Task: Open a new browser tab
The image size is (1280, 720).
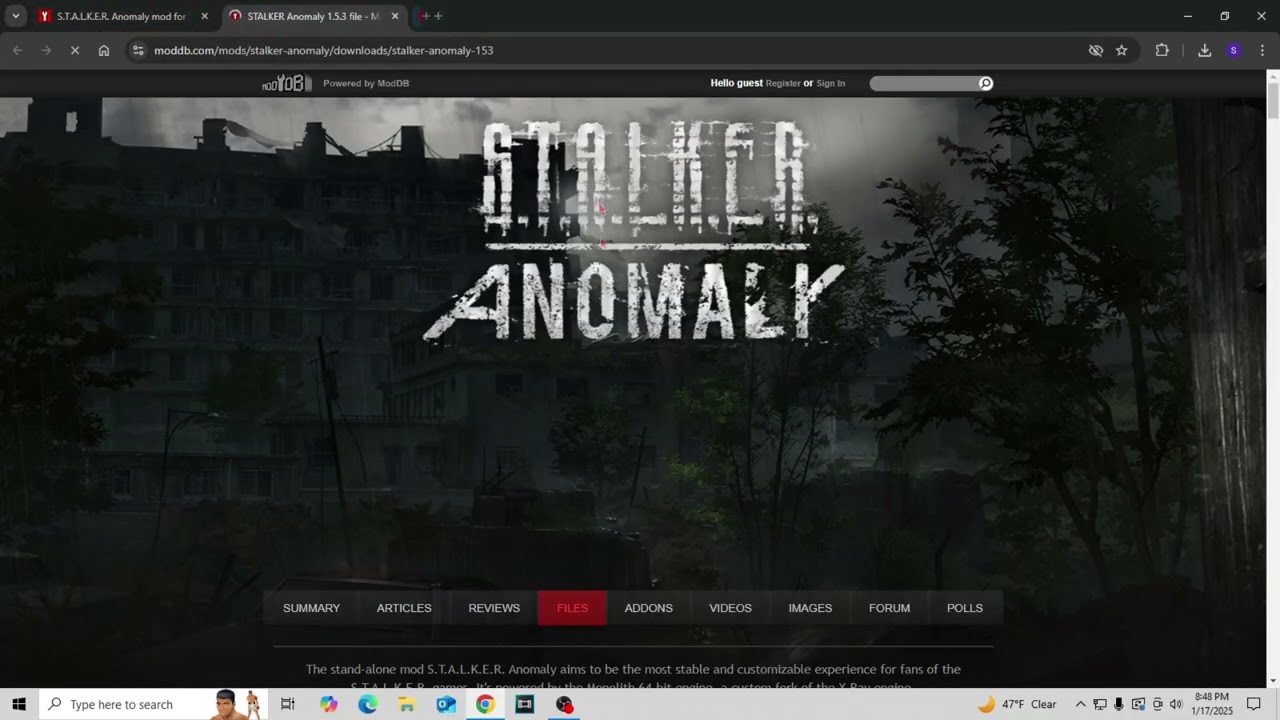Action: [x=438, y=16]
